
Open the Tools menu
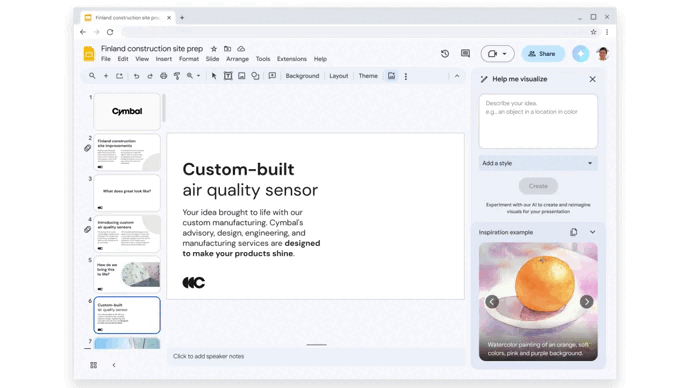[x=263, y=59]
